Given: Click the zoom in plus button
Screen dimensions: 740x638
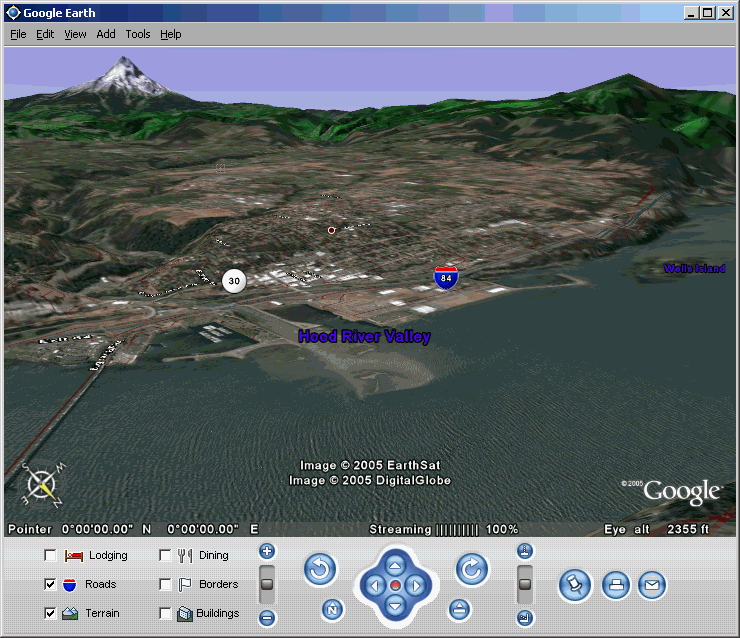Looking at the screenshot, I should click(267, 551).
